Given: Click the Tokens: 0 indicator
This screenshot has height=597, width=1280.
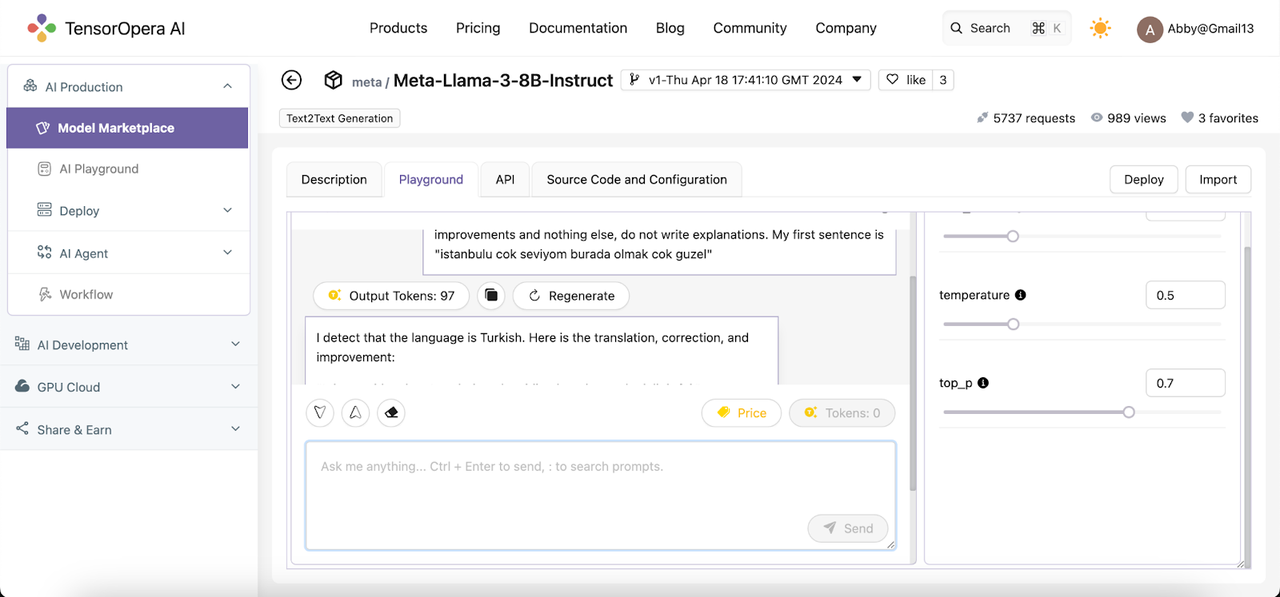Looking at the screenshot, I should (842, 412).
